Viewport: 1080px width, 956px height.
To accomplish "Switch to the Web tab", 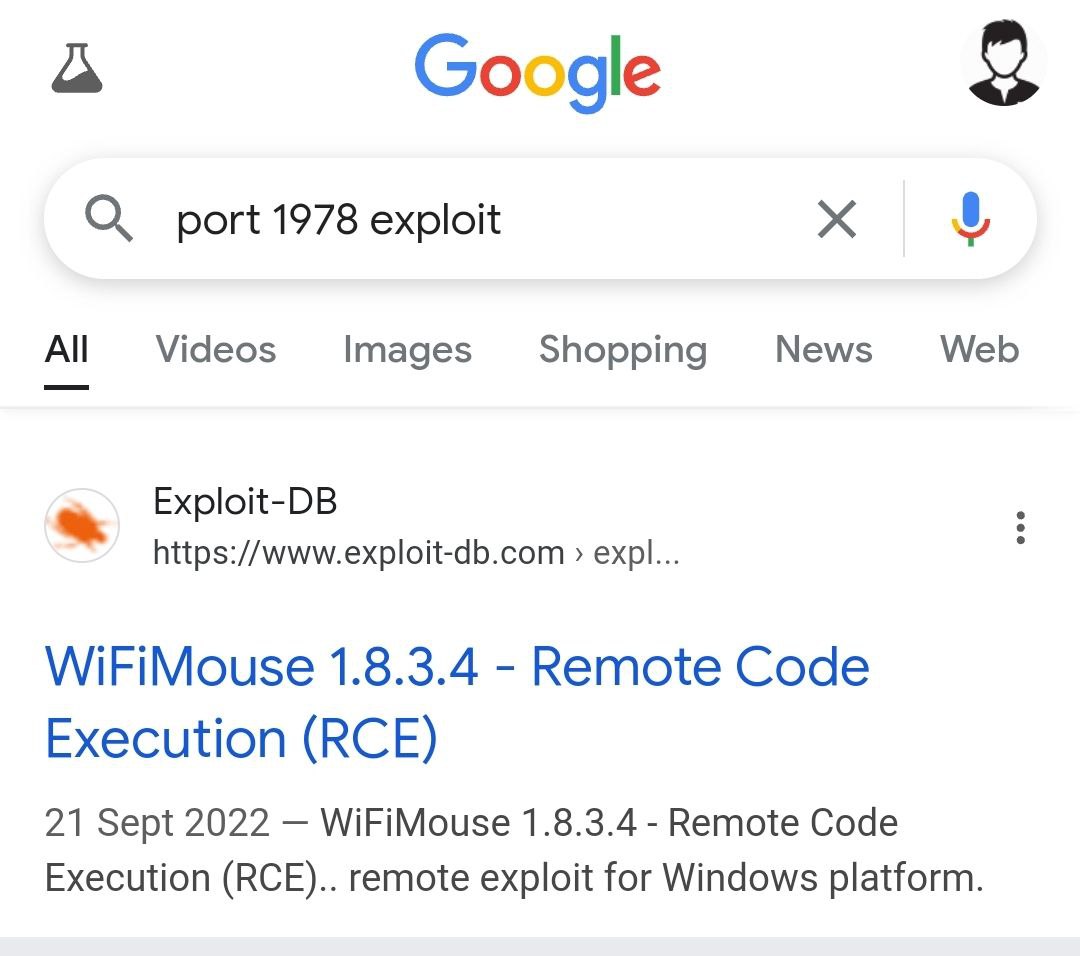I will [x=979, y=349].
